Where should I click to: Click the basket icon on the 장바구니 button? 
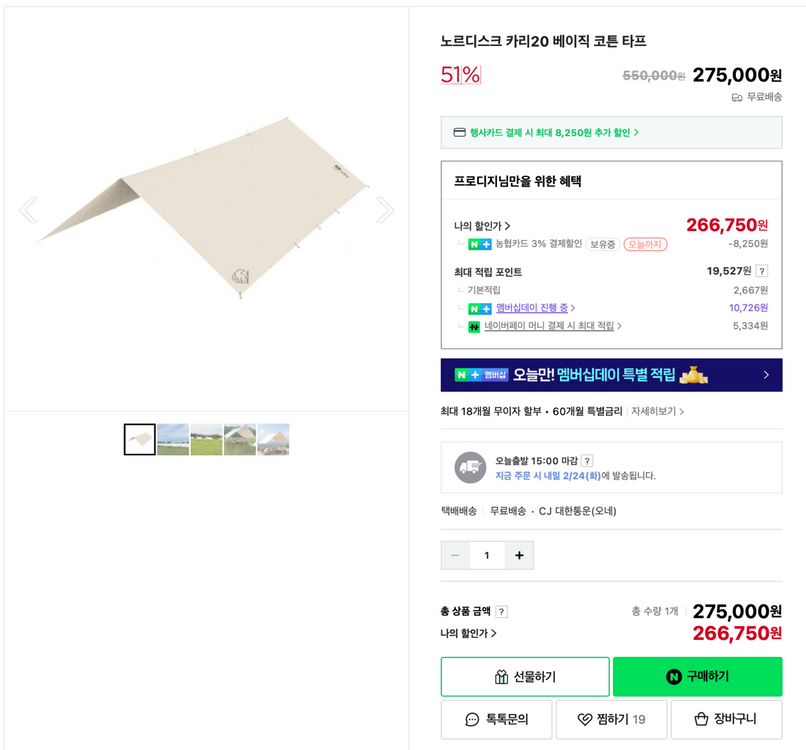tap(700, 718)
